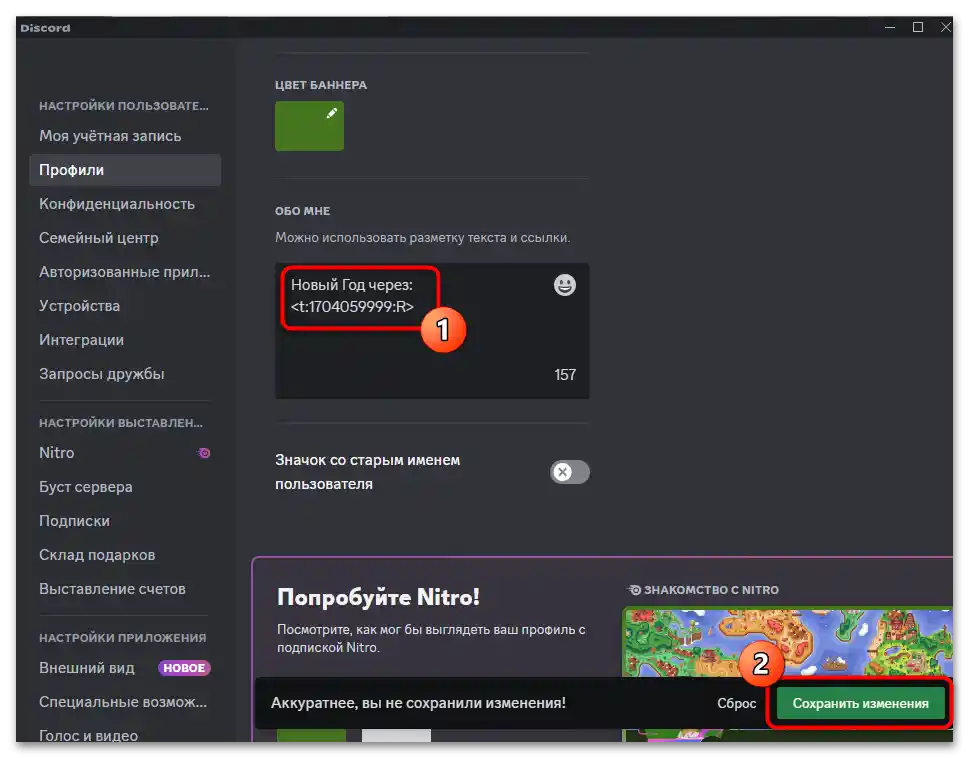
Task: Maximize the Discord window
Action: point(918,27)
